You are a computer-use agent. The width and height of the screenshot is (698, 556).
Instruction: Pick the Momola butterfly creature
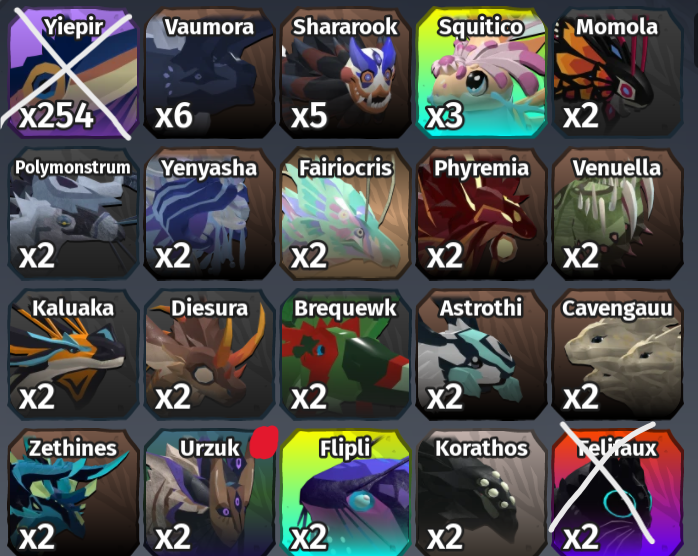[617, 73]
